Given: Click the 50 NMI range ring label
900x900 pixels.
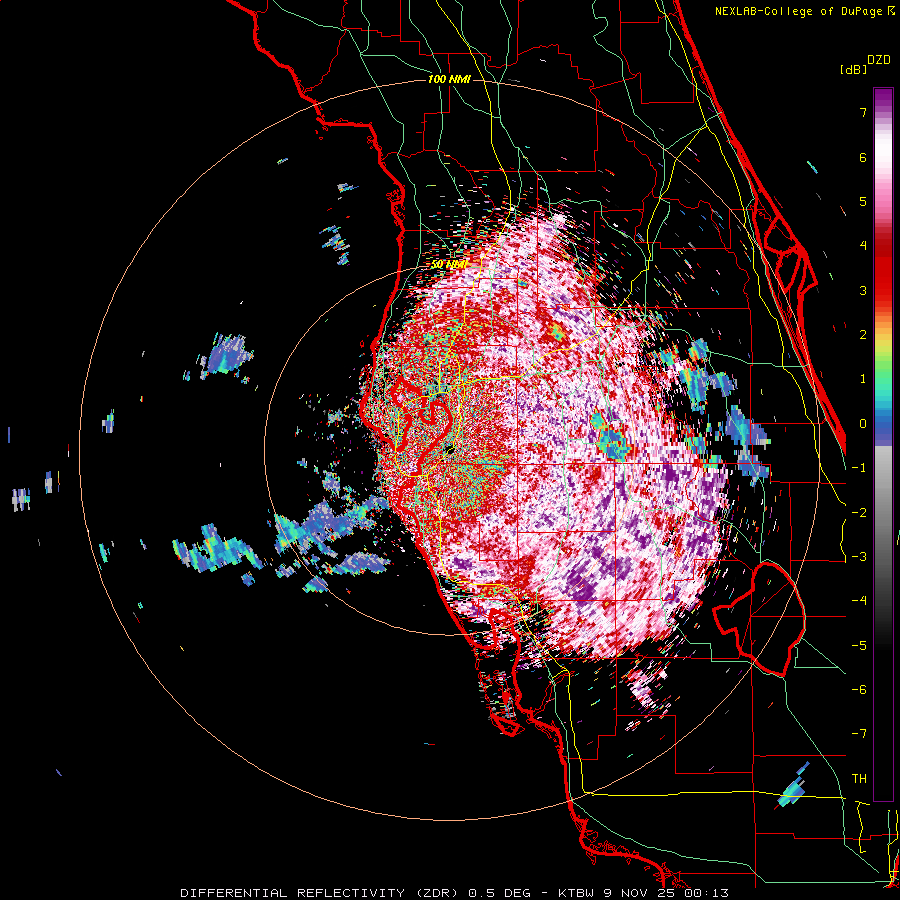Looking at the screenshot, I should point(448,265).
